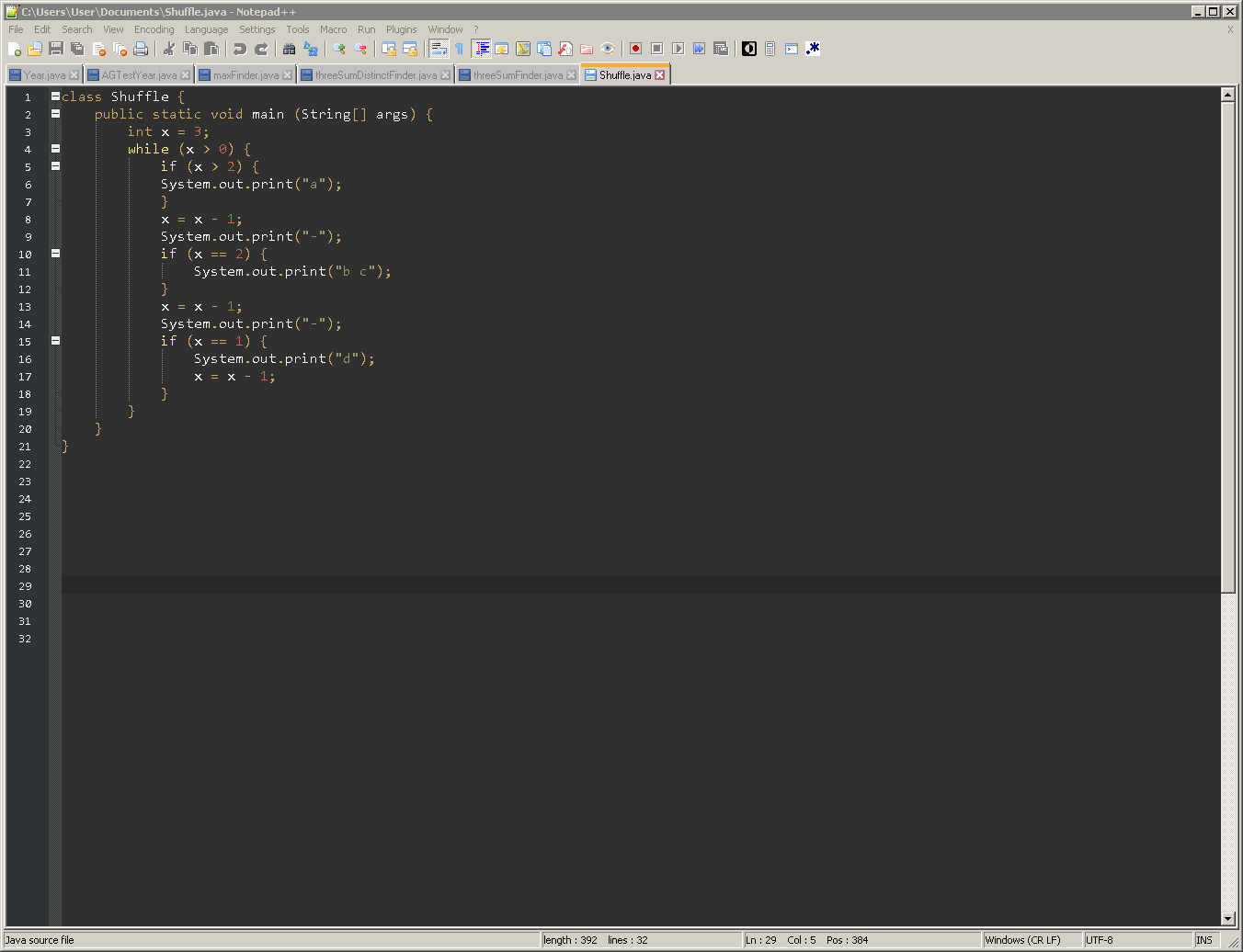Viewport: 1243px width, 952px height.
Task: Open Folder as Workspace icon
Action: coord(587,49)
